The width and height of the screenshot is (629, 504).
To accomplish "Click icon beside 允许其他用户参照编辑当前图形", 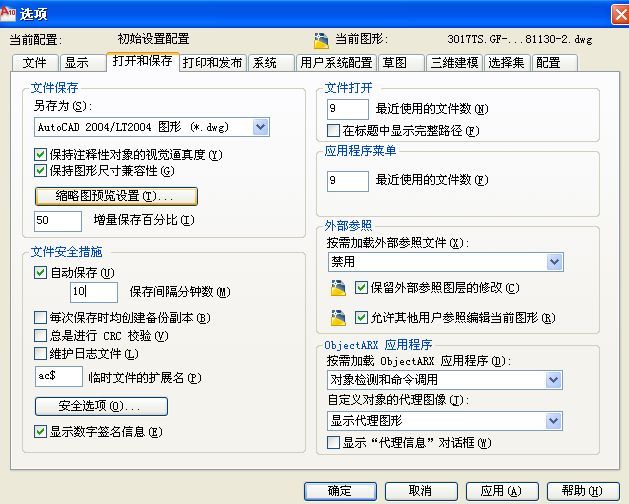I will [339, 318].
